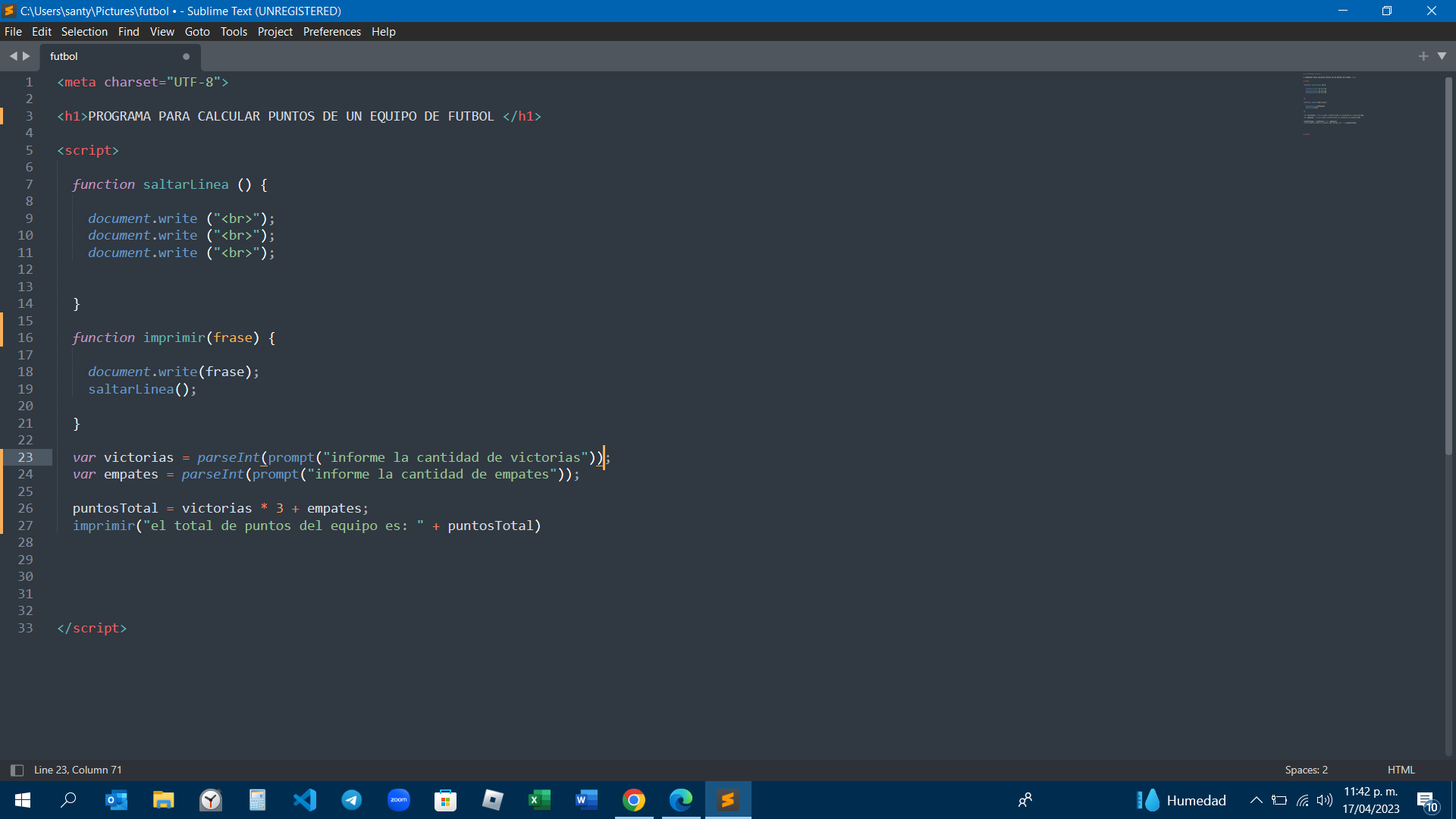Open Microsoft Store from the taskbar

tap(445, 800)
